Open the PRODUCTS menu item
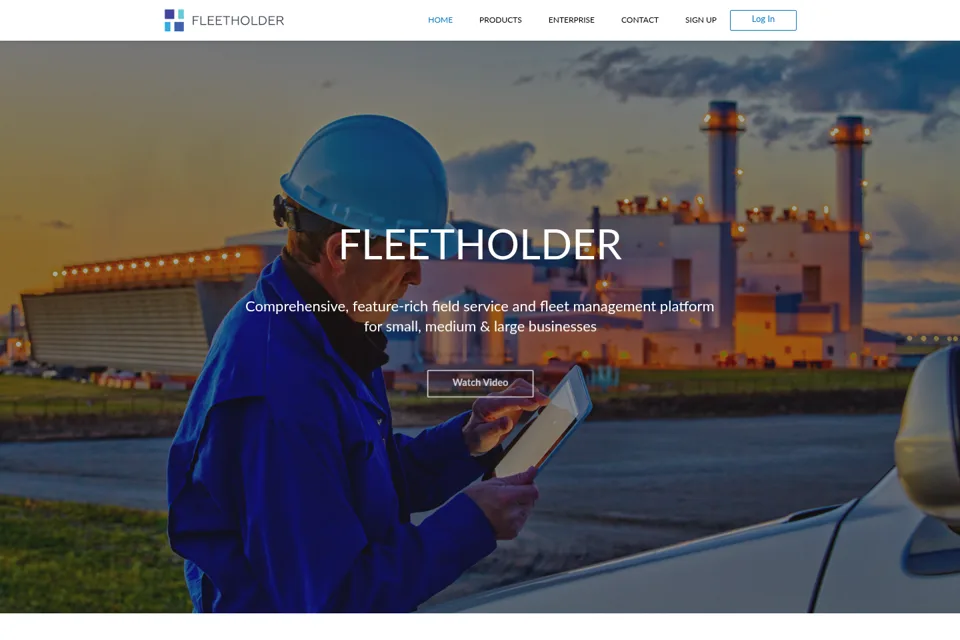The width and height of the screenshot is (960, 640). pyautogui.click(x=500, y=20)
